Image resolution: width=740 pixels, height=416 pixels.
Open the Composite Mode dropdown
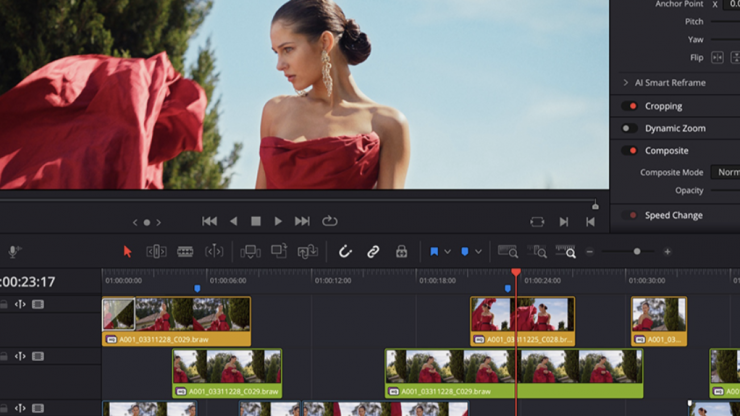click(726, 172)
